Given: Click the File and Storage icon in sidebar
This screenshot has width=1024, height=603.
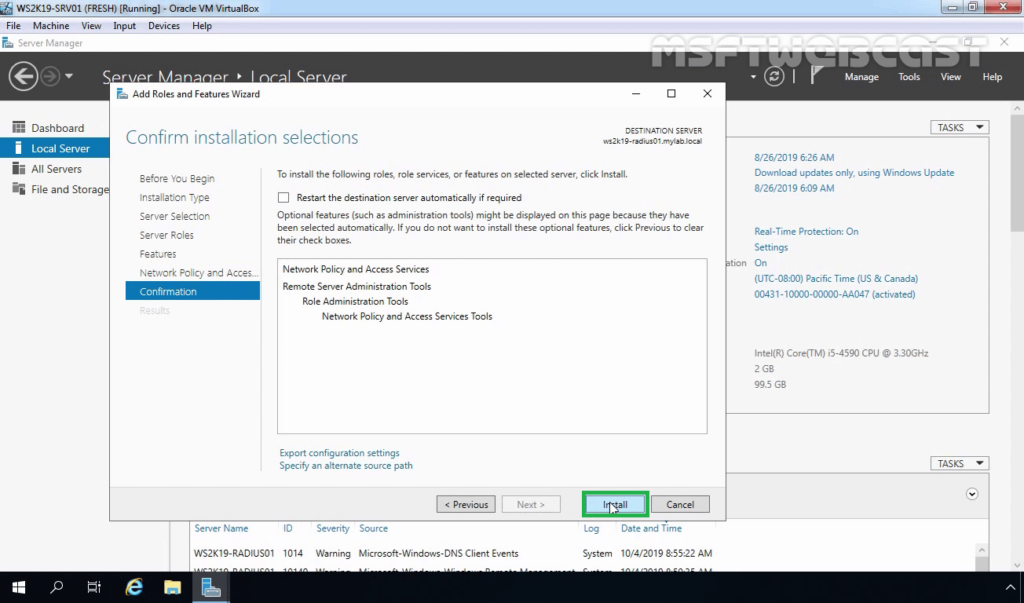Looking at the screenshot, I should [18, 189].
